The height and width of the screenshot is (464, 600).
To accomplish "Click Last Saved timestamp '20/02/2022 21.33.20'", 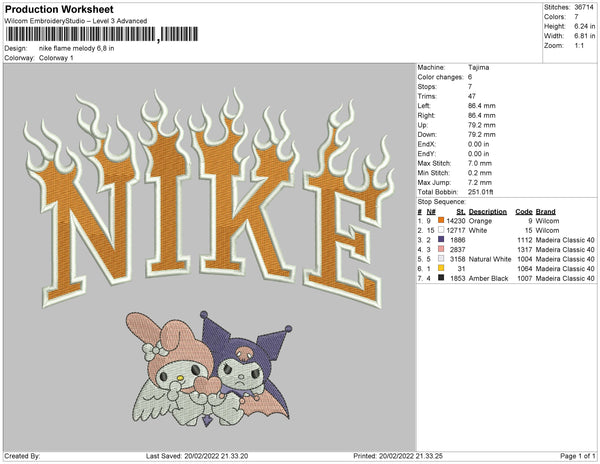I will click(x=216, y=456).
